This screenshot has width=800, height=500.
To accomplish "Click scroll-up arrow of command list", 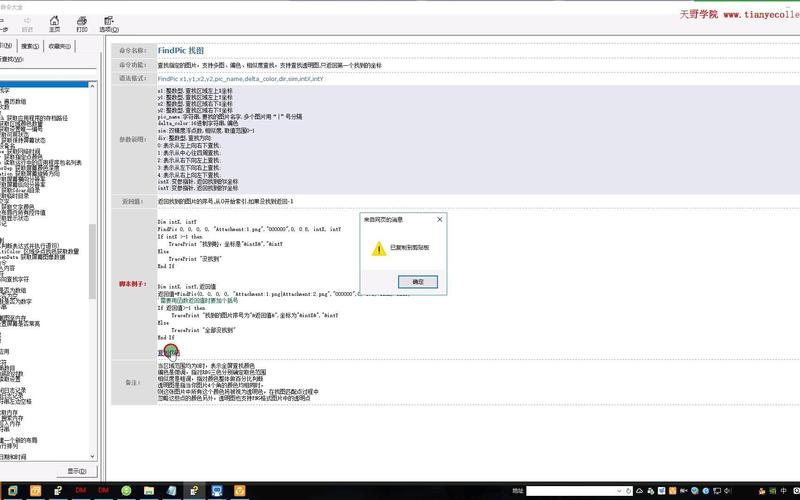I will [x=94, y=85].
